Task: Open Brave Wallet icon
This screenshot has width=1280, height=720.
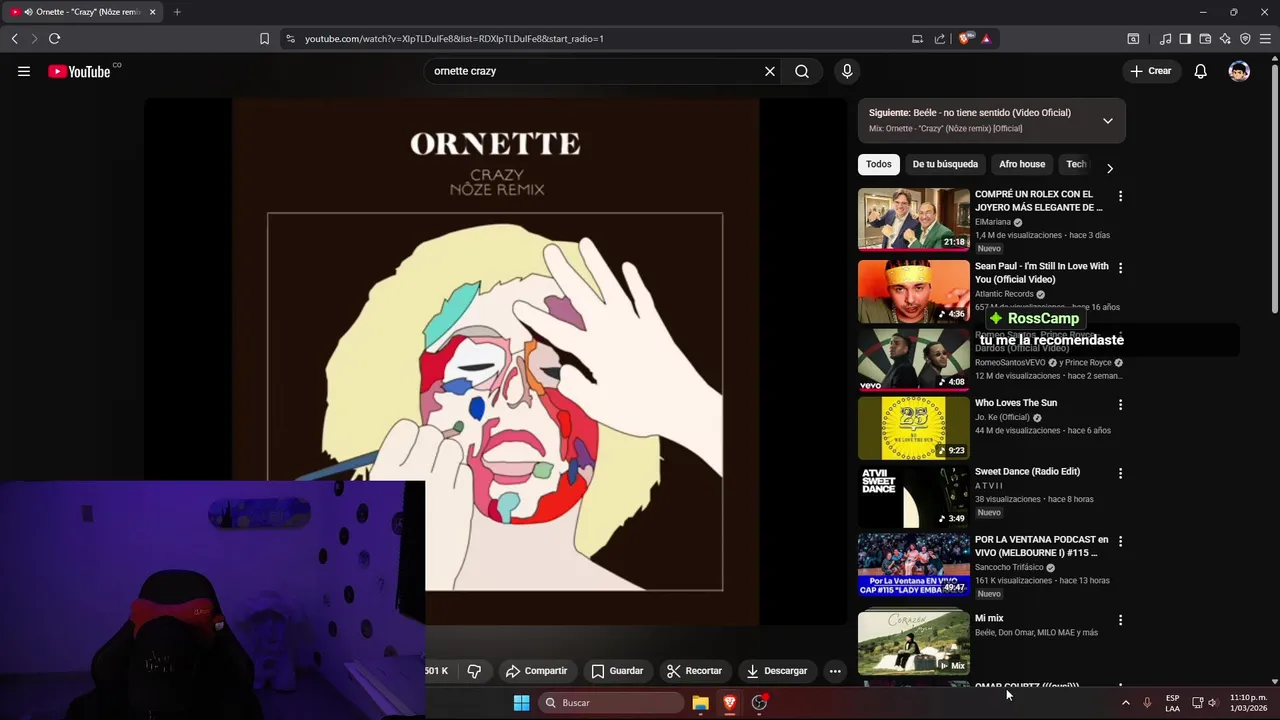Action: pos(1205,38)
